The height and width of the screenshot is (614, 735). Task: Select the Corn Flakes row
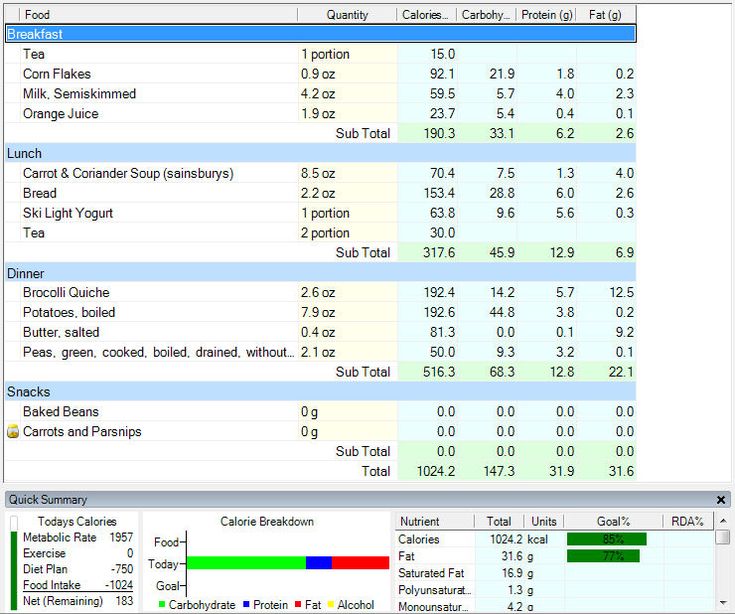(x=321, y=74)
